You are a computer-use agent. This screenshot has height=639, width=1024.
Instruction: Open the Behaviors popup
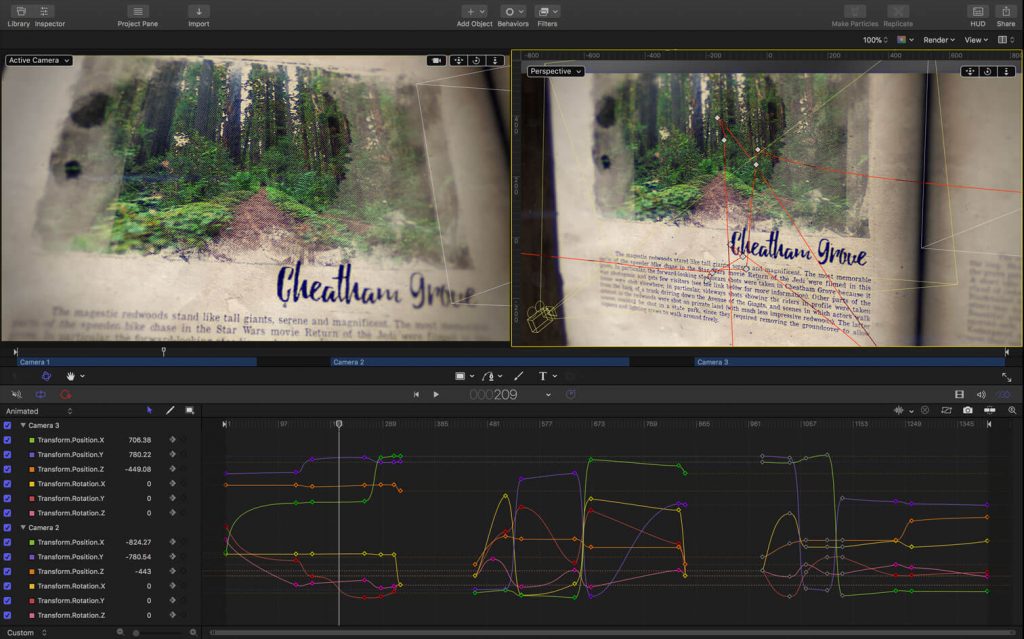513,12
